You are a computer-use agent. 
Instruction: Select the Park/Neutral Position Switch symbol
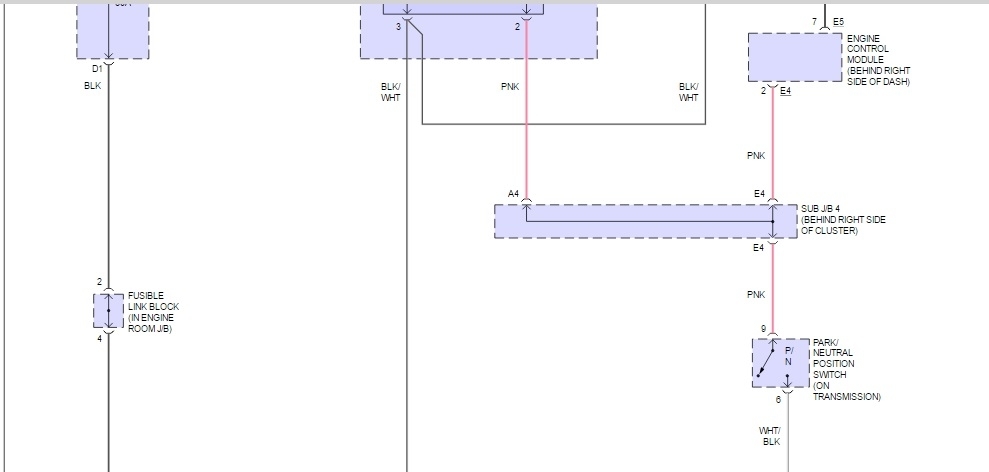[x=780, y=363]
